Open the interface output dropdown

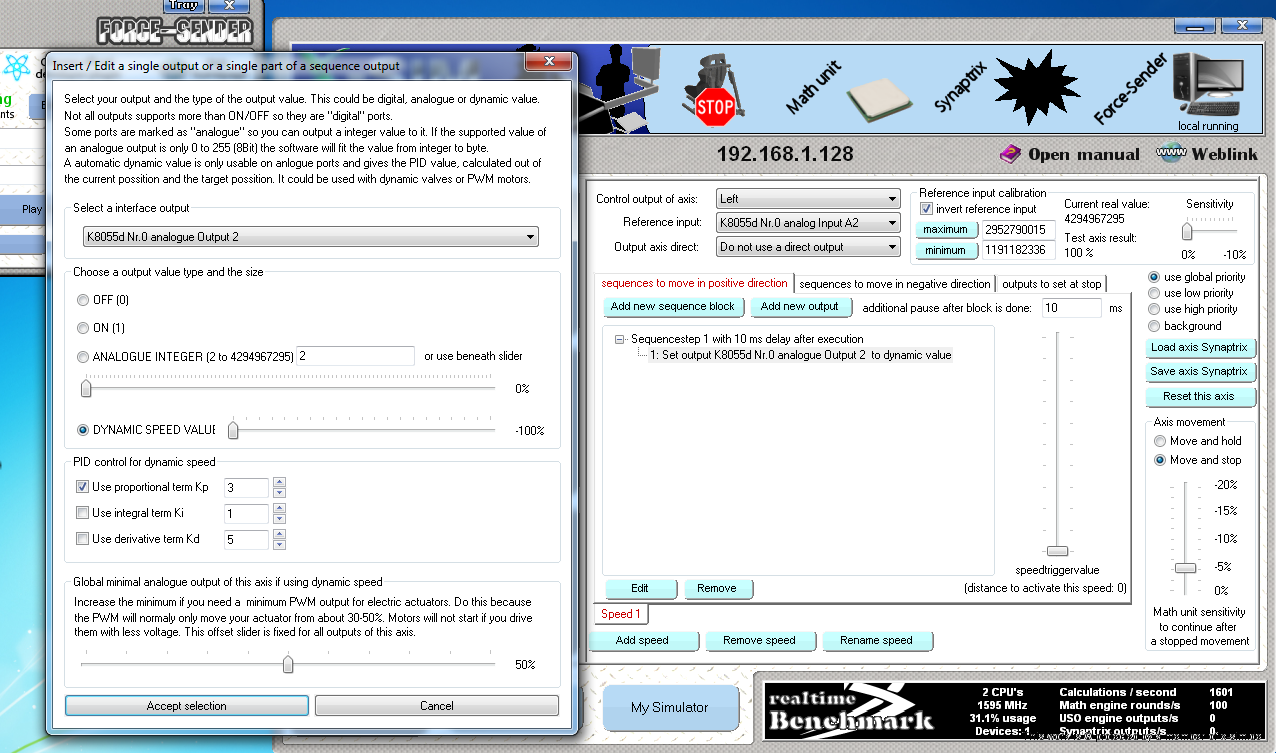pos(310,237)
